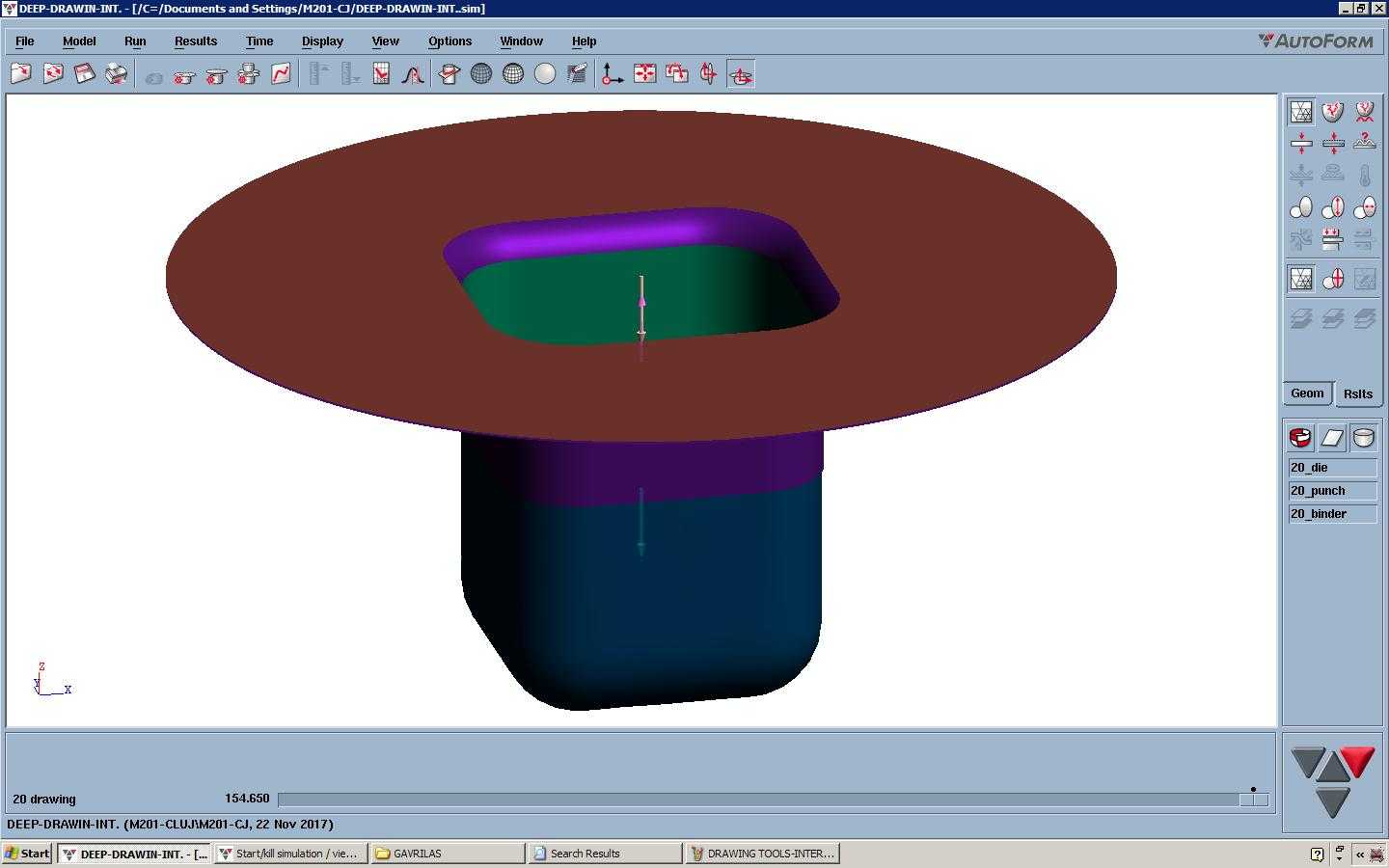Click the cracked bowl with wrinkles result icon
Viewport: 1389px width, 868px height.
[1365, 112]
